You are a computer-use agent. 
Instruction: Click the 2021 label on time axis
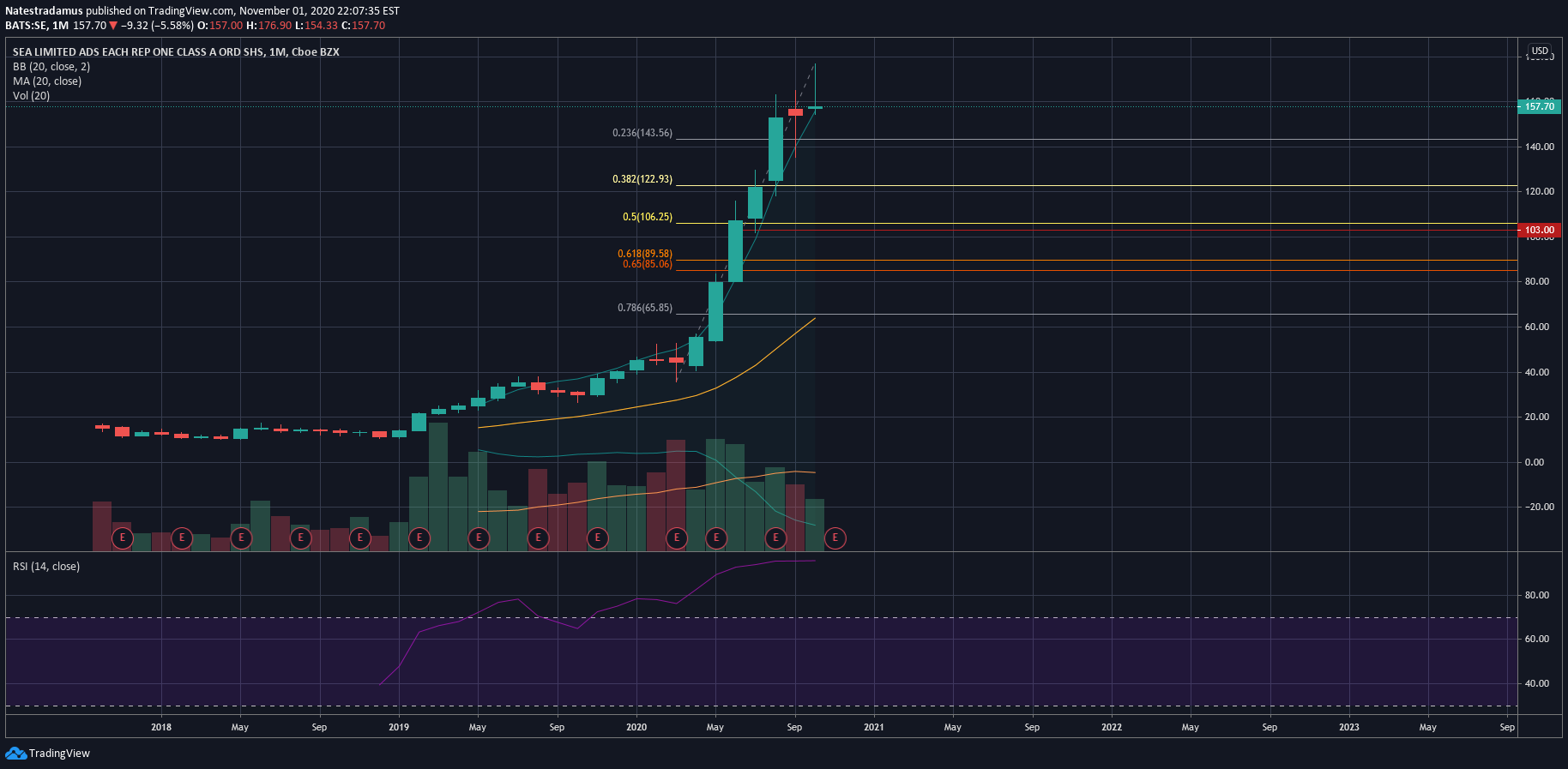click(874, 727)
